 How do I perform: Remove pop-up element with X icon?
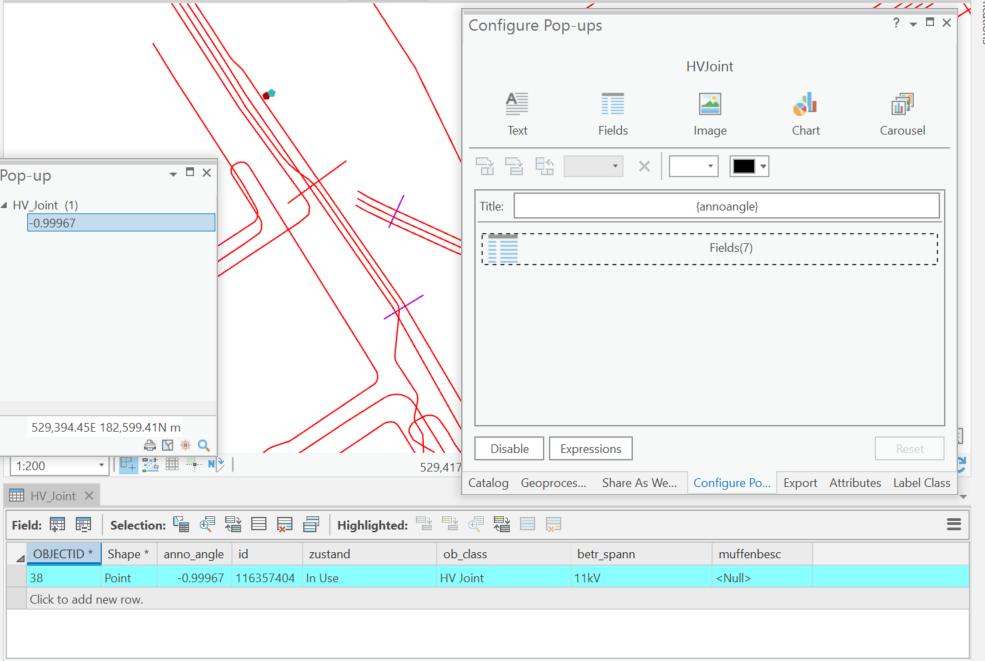(x=644, y=167)
